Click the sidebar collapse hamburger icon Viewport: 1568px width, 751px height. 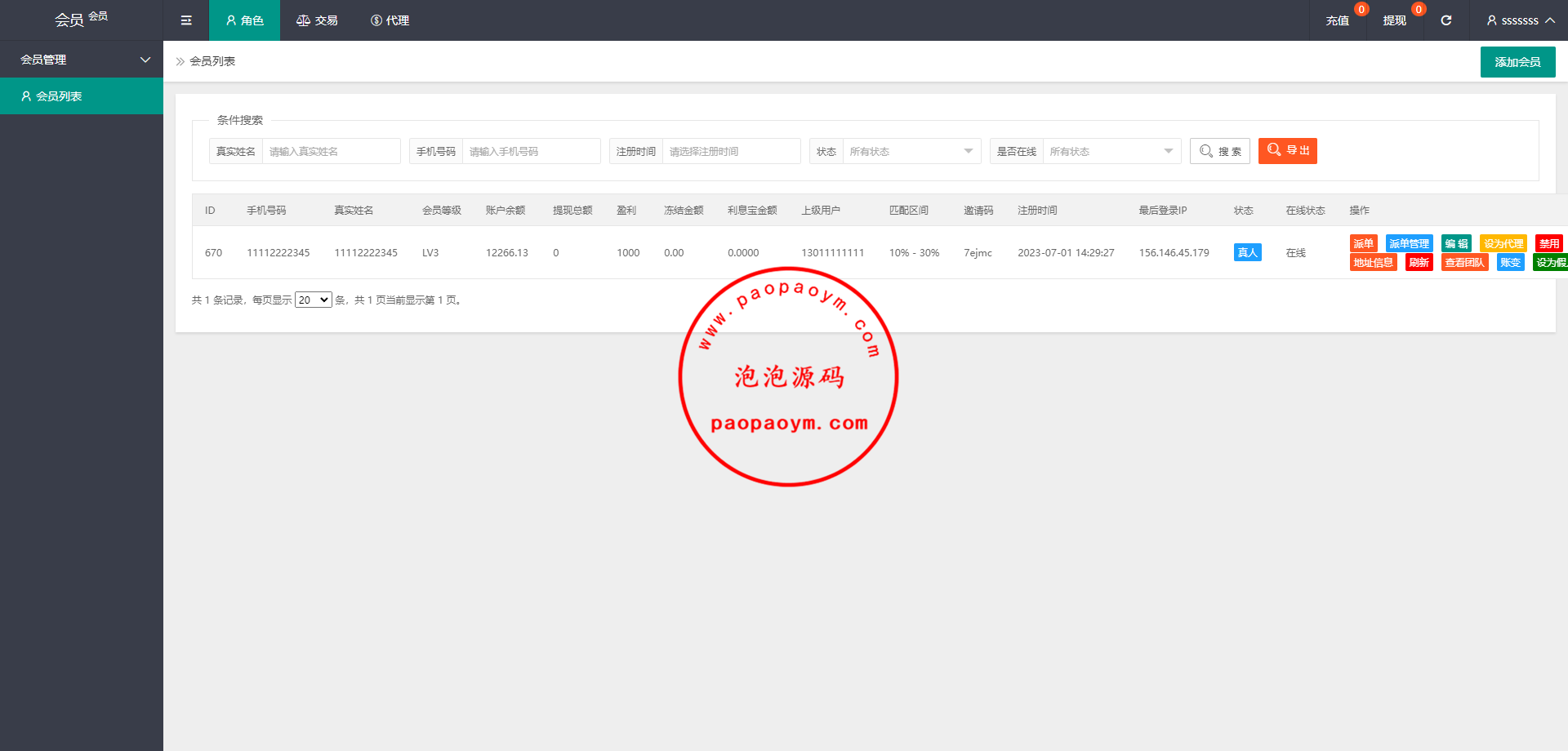click(x=186, y=20)
